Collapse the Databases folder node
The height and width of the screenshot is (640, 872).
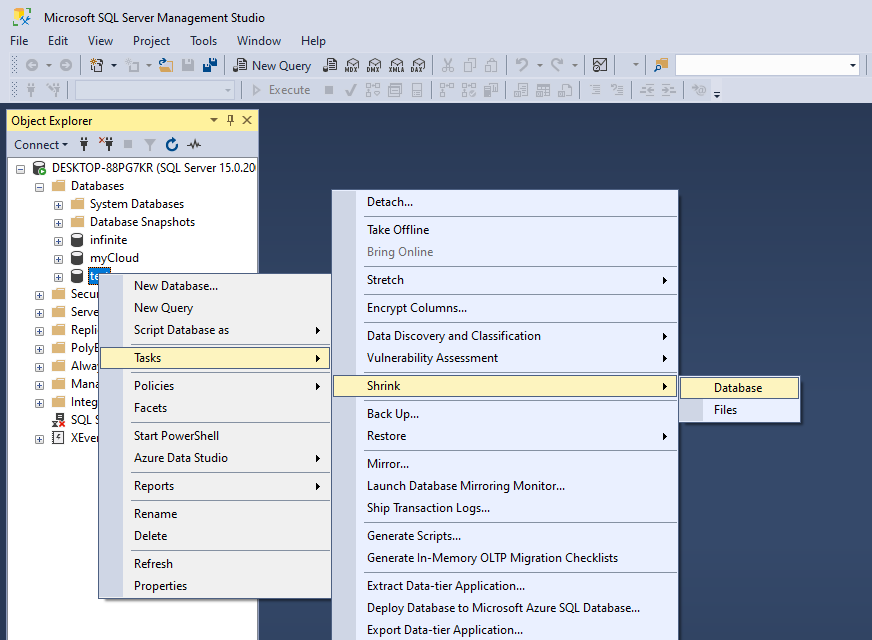click(x=39, y=187)
